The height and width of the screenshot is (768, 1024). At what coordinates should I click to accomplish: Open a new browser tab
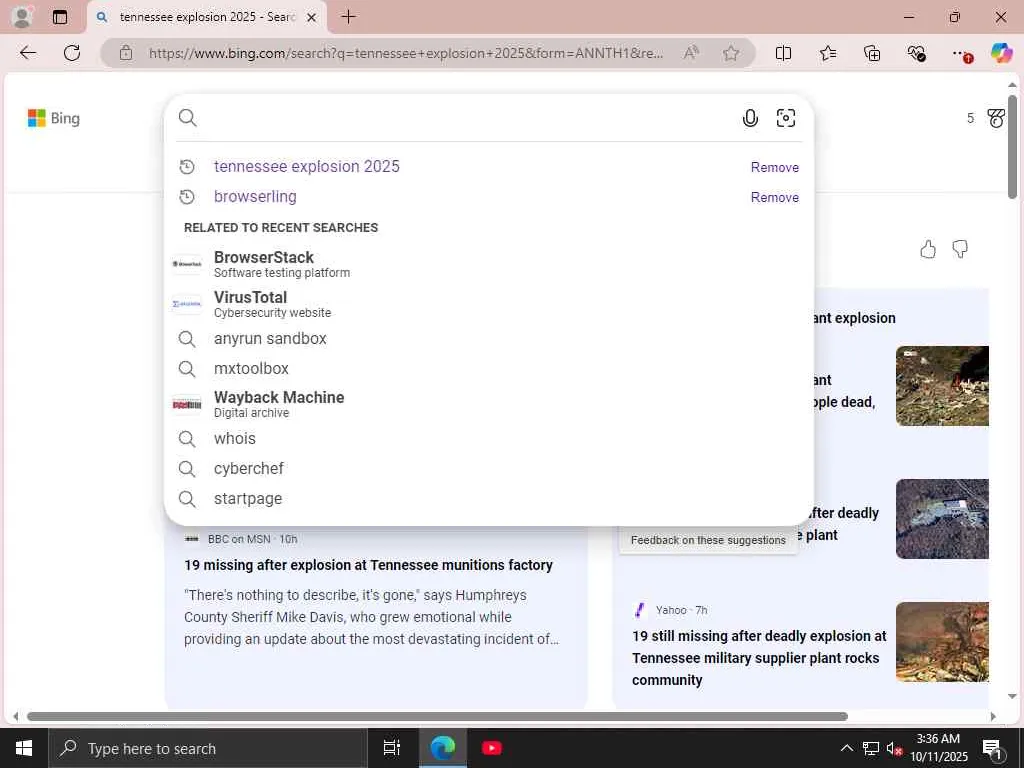[349, 17]
